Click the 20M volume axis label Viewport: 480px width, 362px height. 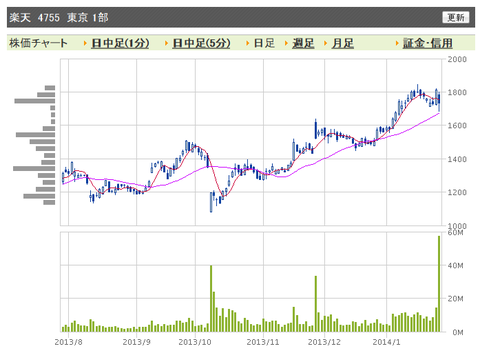pos(455,299)
